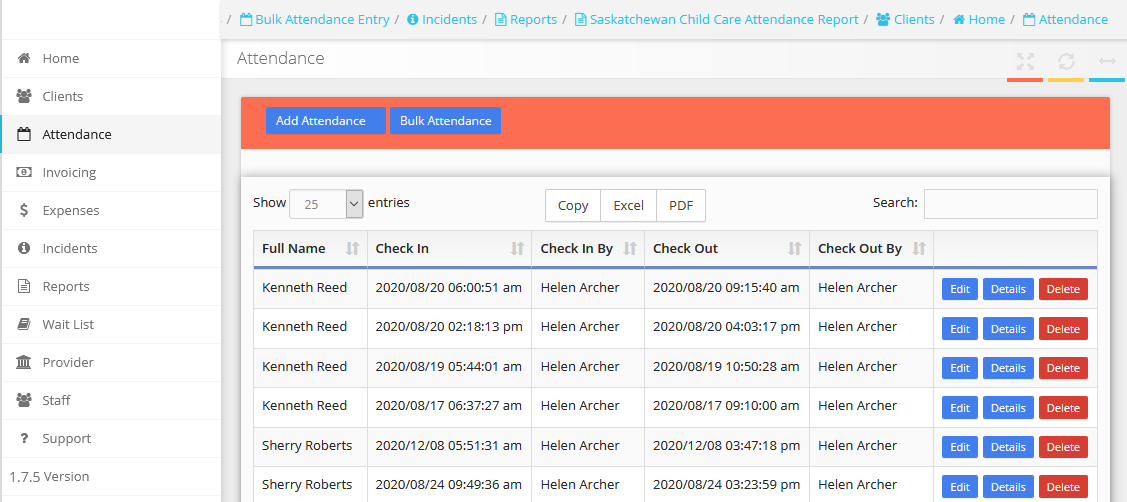Edit Kenneth Reed 2020/08/20 06:00:51 am entry
1127x502 pixels.
pos(960,289)
